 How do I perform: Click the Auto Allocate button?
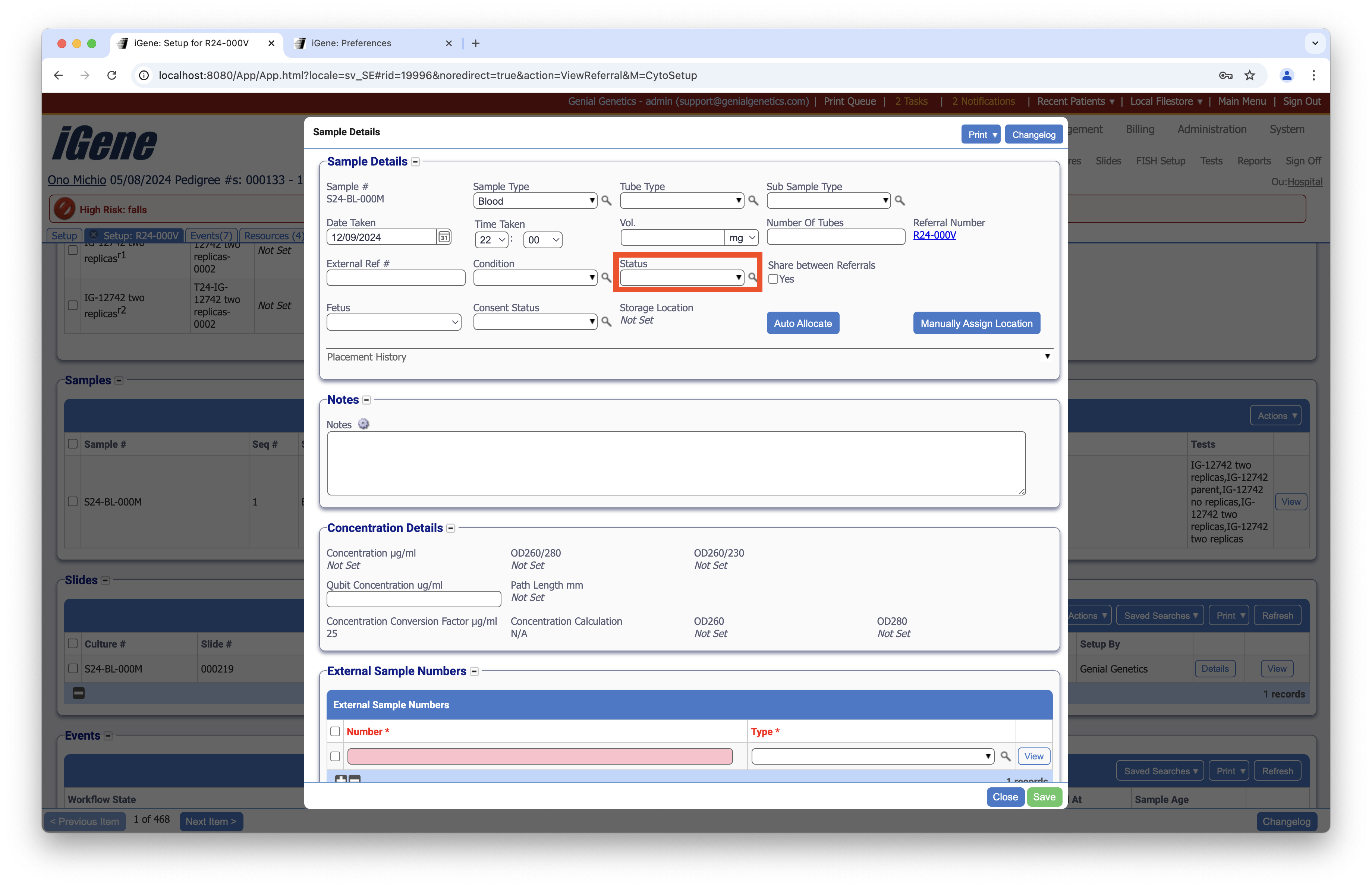pyautogui.click(x=802, y=323)
